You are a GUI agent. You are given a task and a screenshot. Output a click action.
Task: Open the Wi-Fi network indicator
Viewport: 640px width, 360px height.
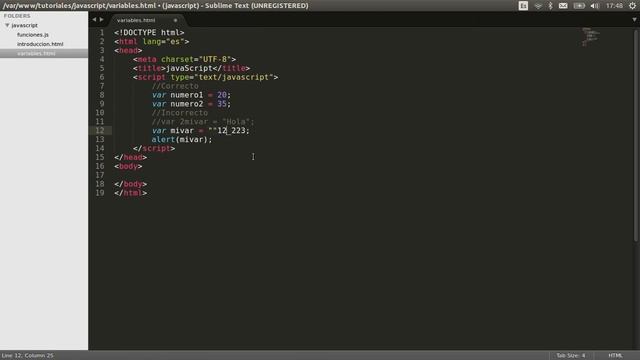point(538,6)
